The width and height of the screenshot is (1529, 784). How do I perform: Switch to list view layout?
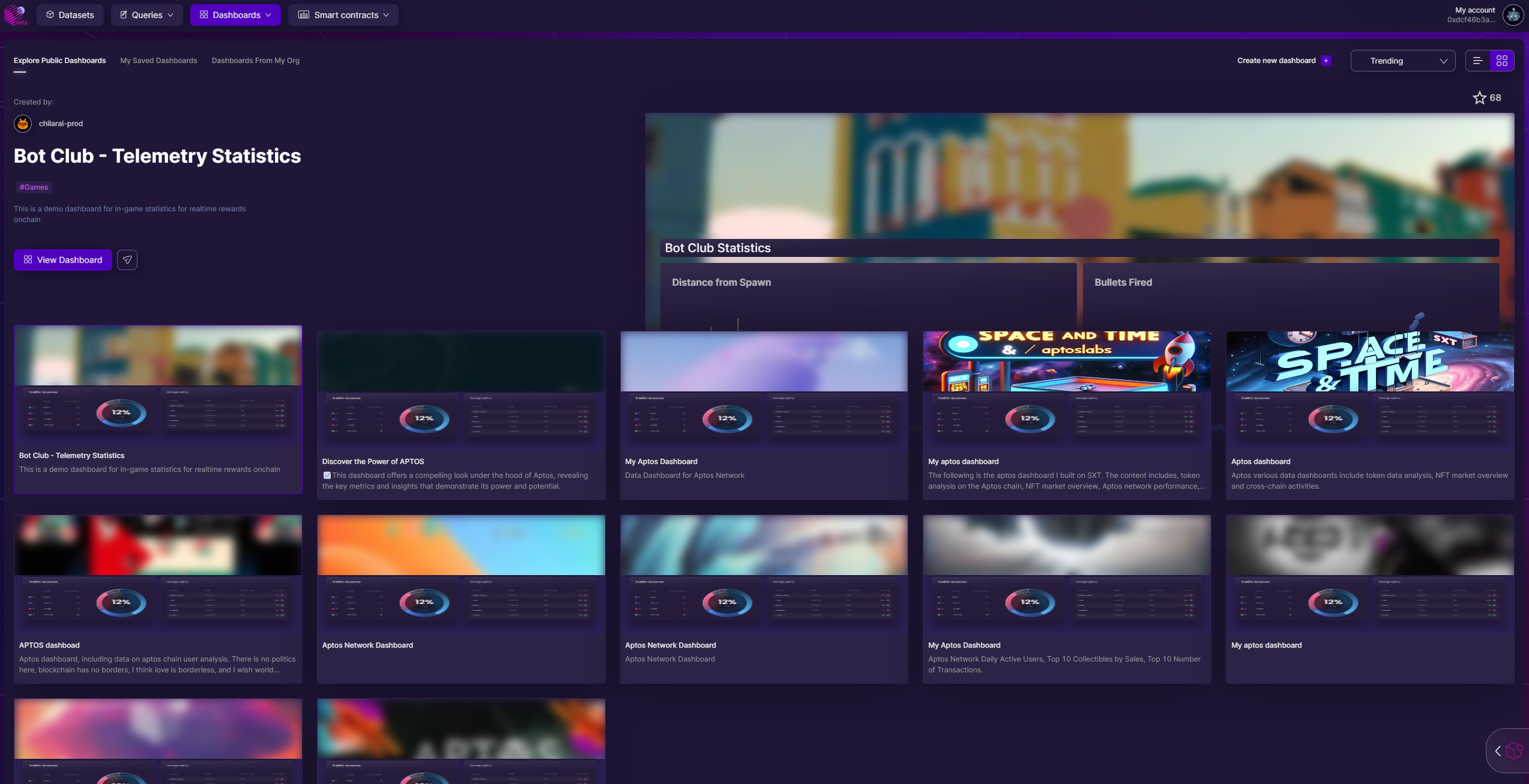point(1478,61)
